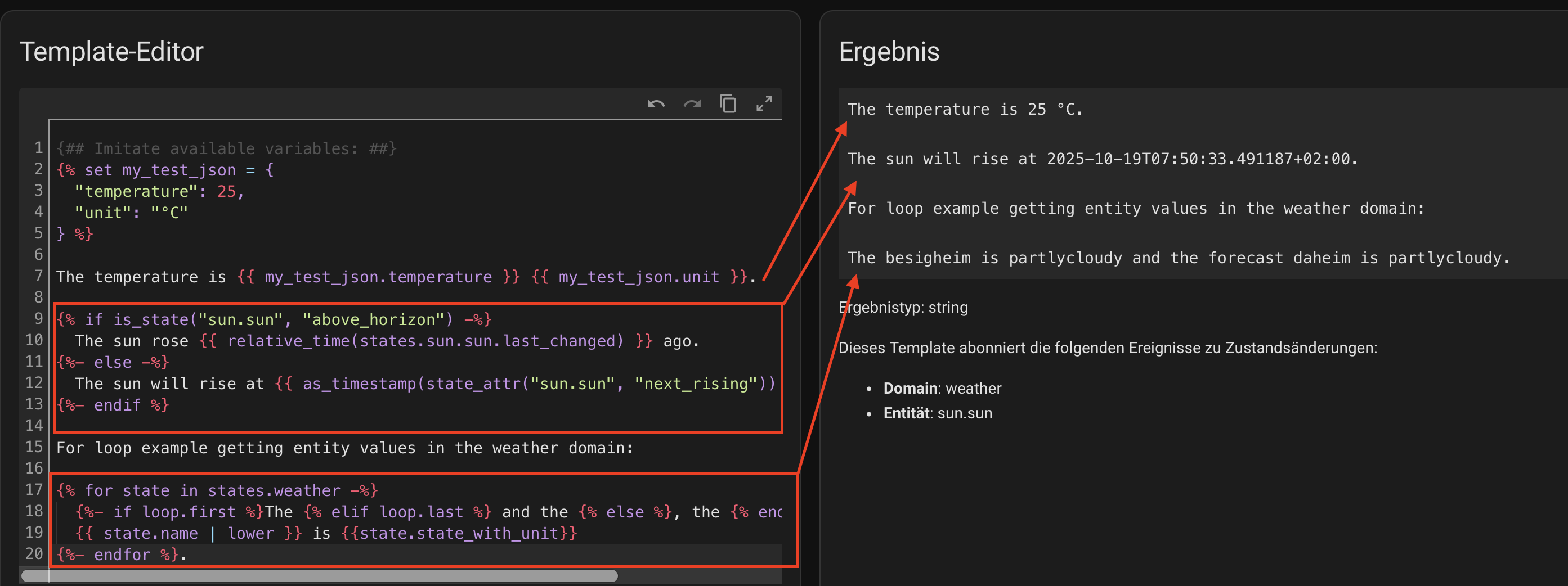Click the undo arrow in editor toolbar
Image resolution: width=1568 pixels, height=586 pixels.
coord(656,104)
